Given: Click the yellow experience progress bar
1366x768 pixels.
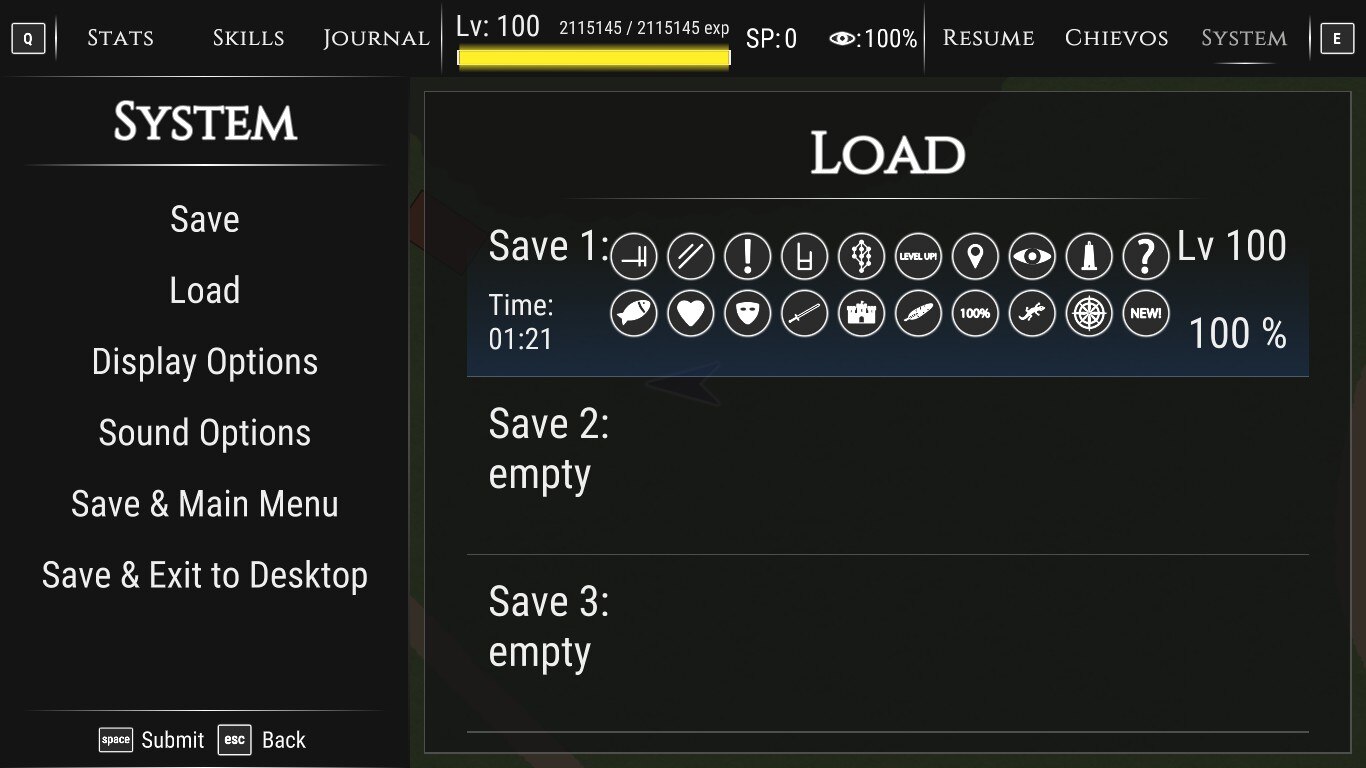Looking at the screenshot, I should pyautogui.click(x=594, y=58).
